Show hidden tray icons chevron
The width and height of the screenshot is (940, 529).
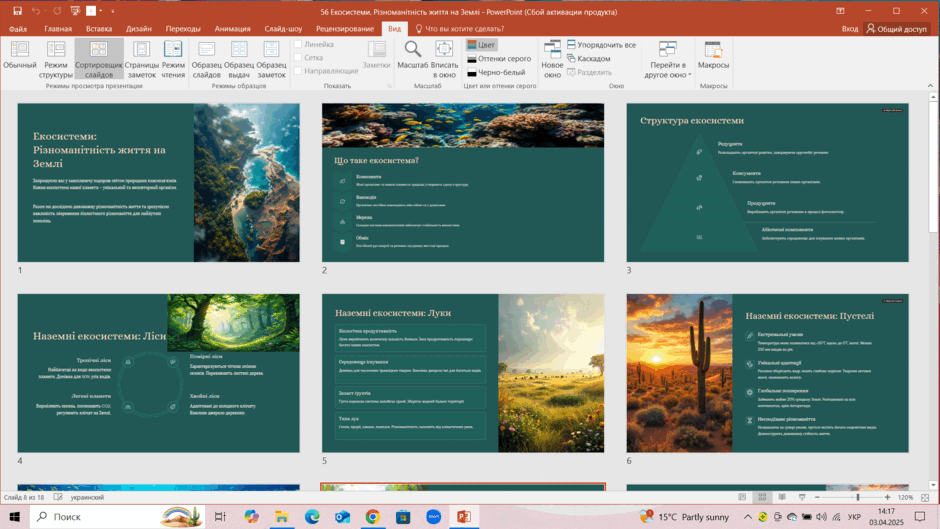point(748,516)
